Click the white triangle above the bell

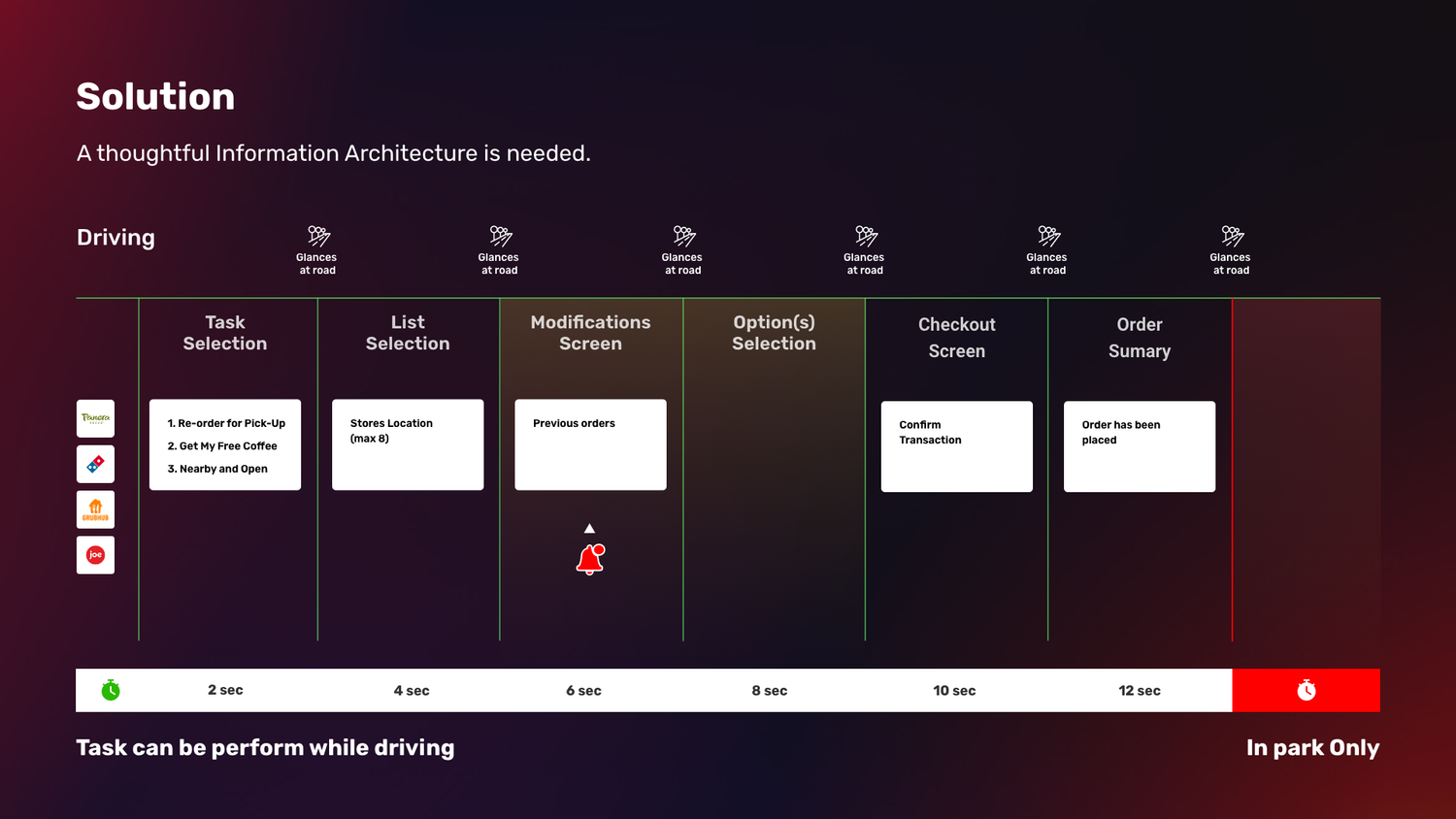pyautogui.click(x=589, y=527)
